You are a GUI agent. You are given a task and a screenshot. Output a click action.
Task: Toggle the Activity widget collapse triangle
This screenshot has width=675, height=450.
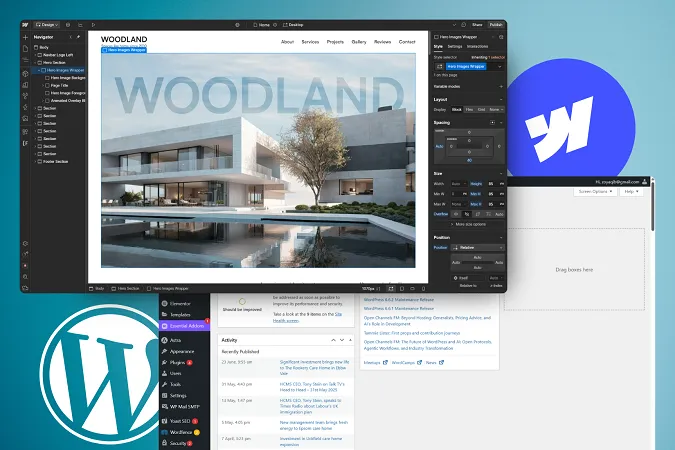[x=350, y=340]
